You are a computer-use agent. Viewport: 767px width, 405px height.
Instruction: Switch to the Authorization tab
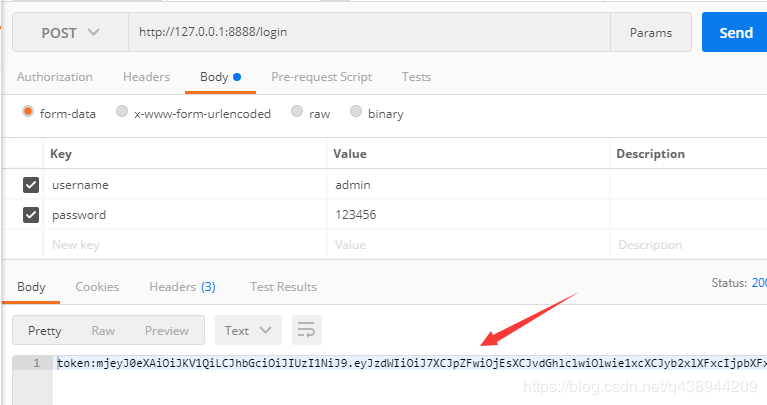click(55, 77)
